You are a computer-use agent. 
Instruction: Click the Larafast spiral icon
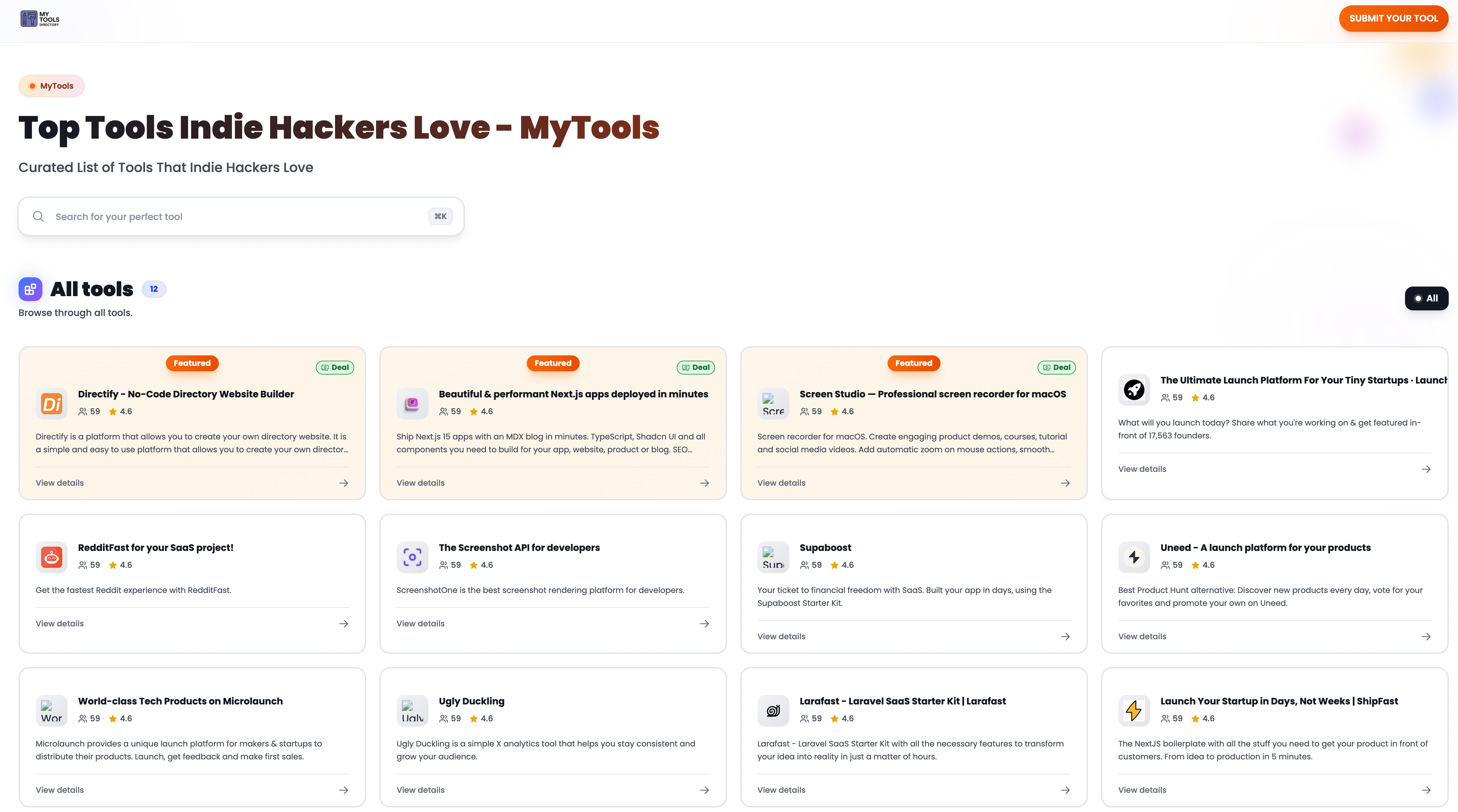(x=773, y=710)
